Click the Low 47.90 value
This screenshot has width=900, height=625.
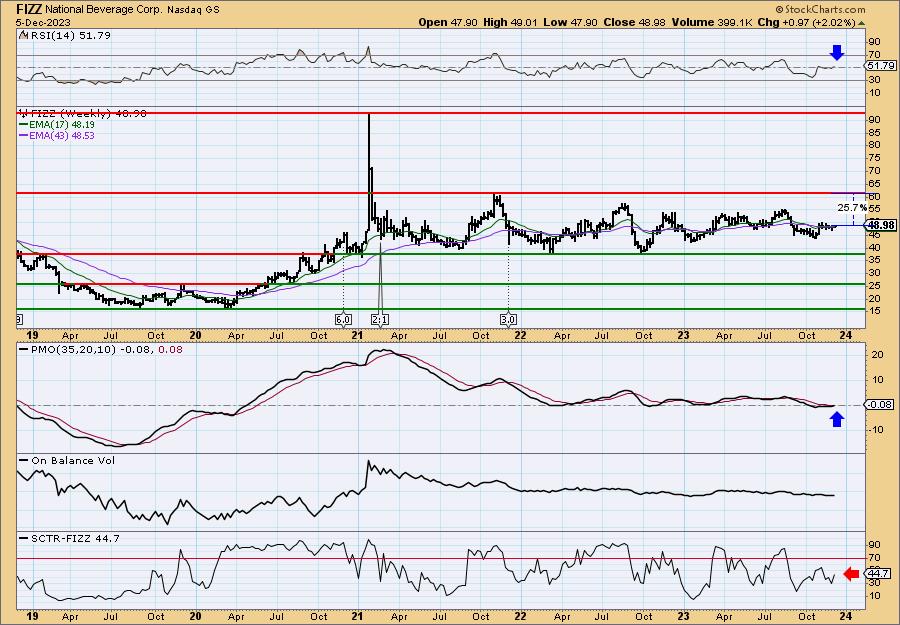570,22
